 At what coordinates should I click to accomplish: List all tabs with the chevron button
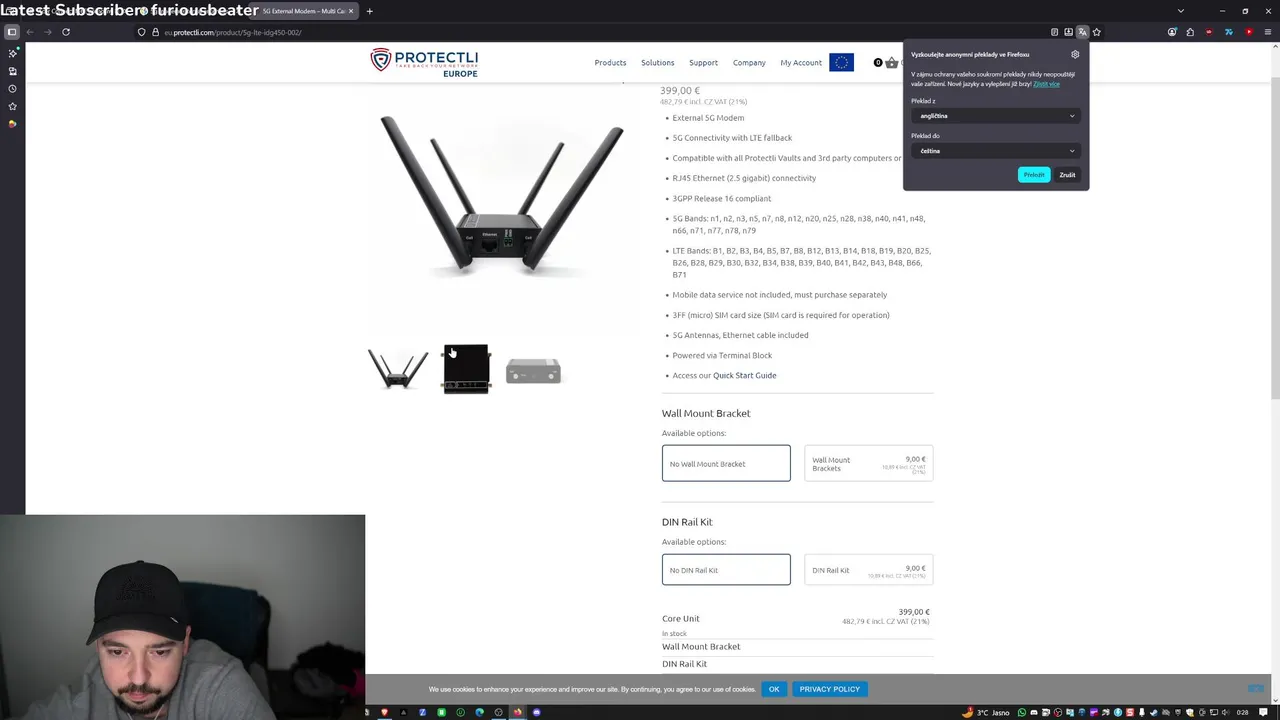(x=1181, y=11)
